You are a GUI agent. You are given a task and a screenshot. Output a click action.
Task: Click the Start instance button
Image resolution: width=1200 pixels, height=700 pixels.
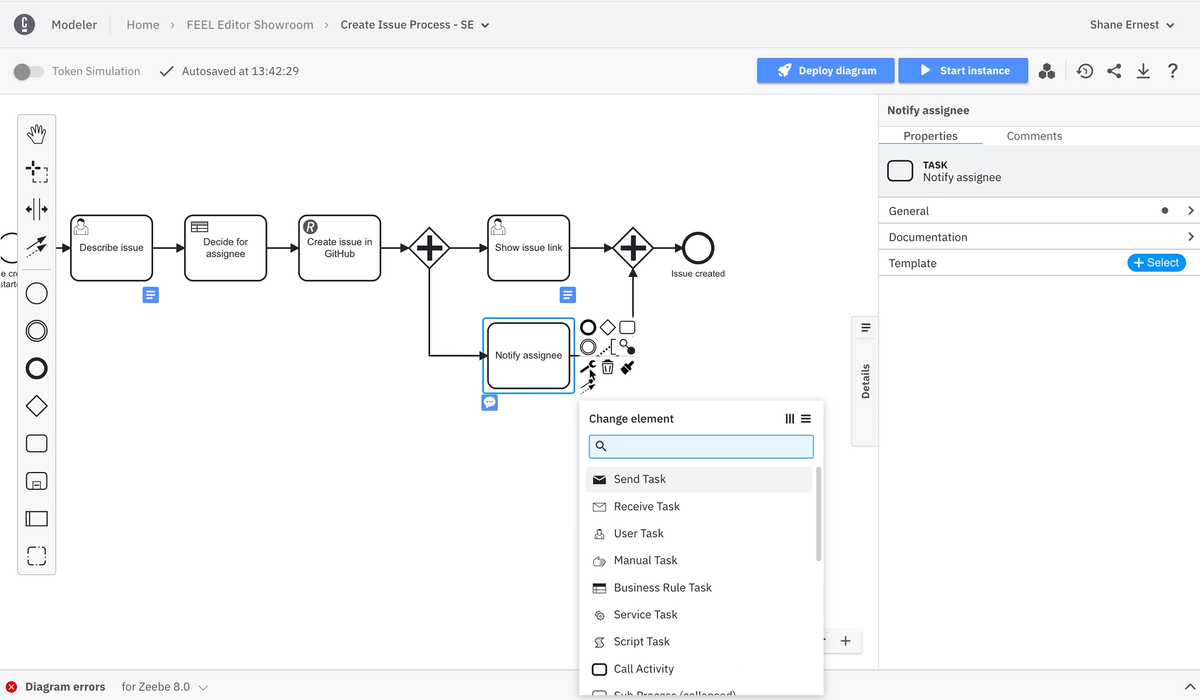pos(963,71)
